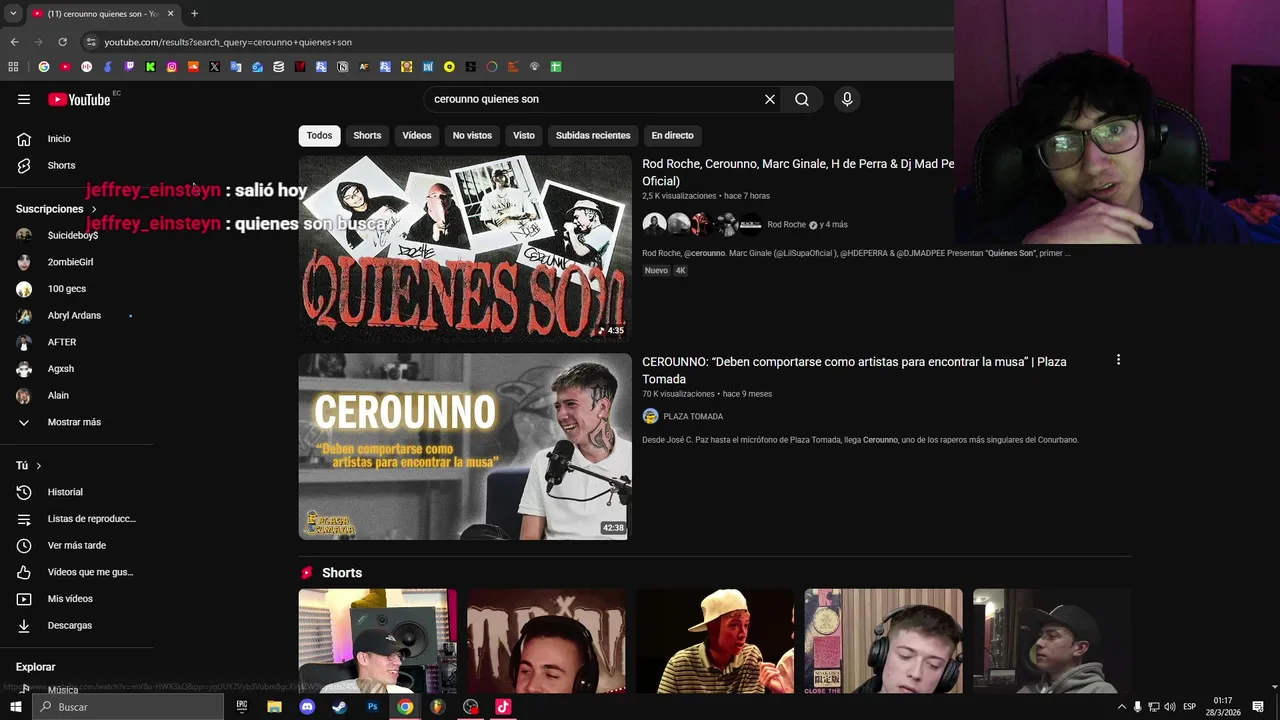Go back to previous page

[x=14, y=42]
